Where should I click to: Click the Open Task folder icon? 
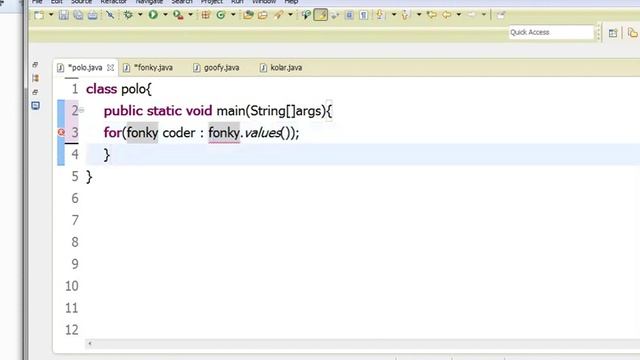point(263,15)
